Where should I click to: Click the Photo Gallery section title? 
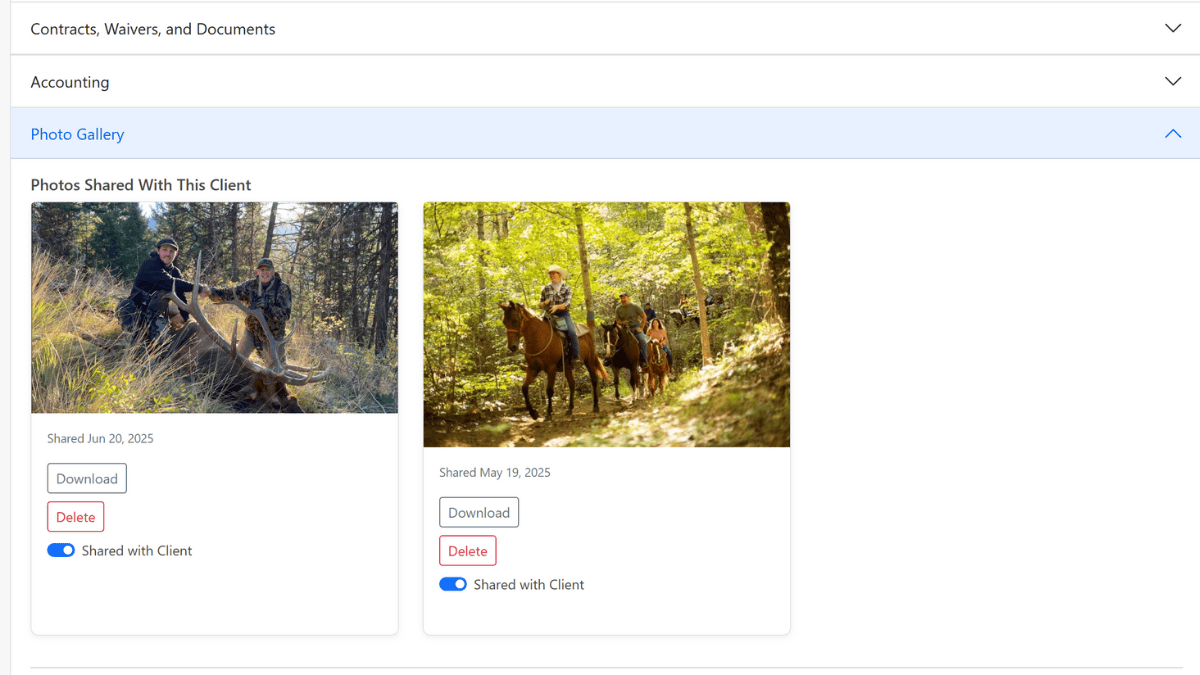pos(77,134)
